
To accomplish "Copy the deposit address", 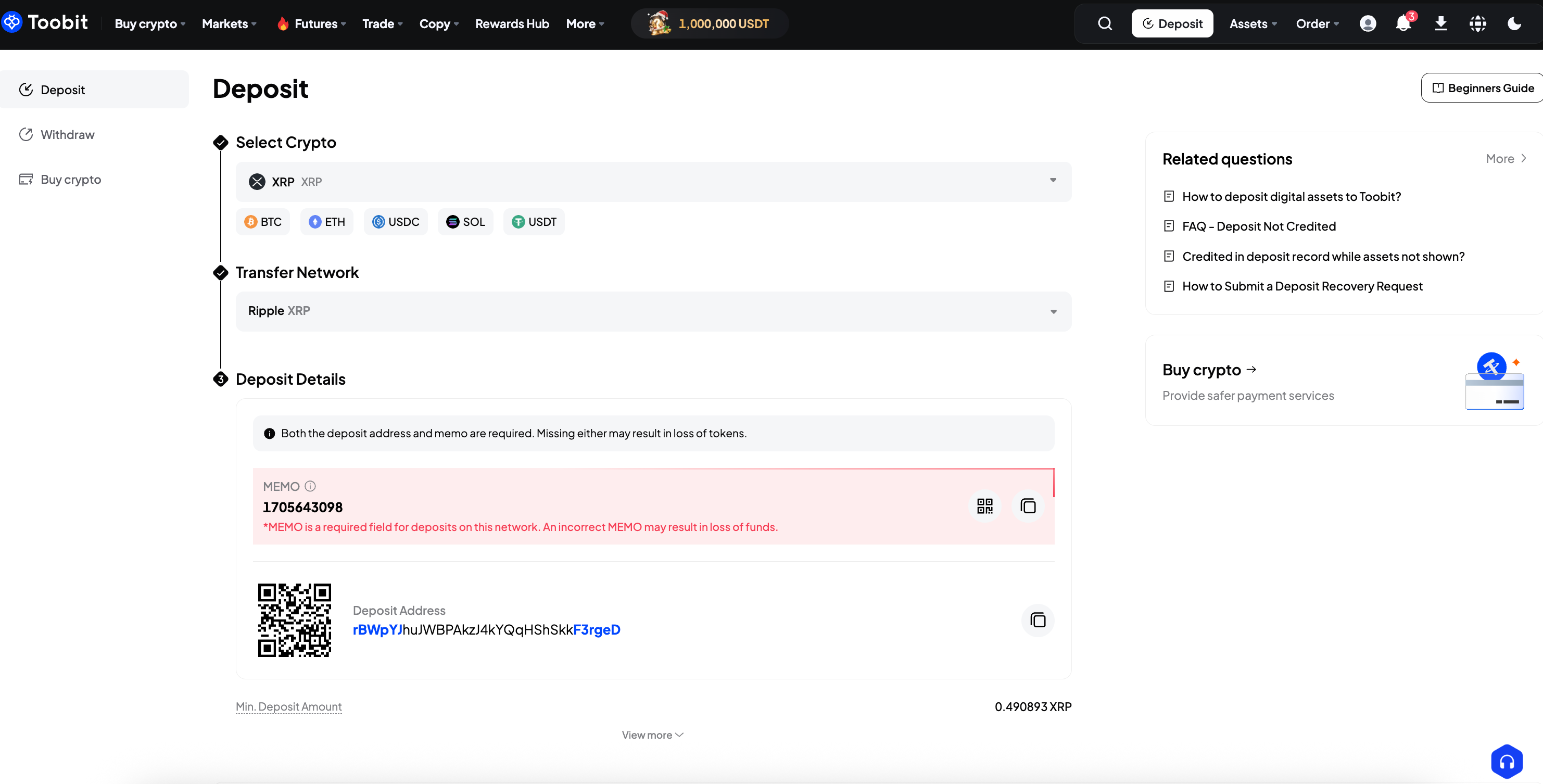I will tap(1038, 620).
